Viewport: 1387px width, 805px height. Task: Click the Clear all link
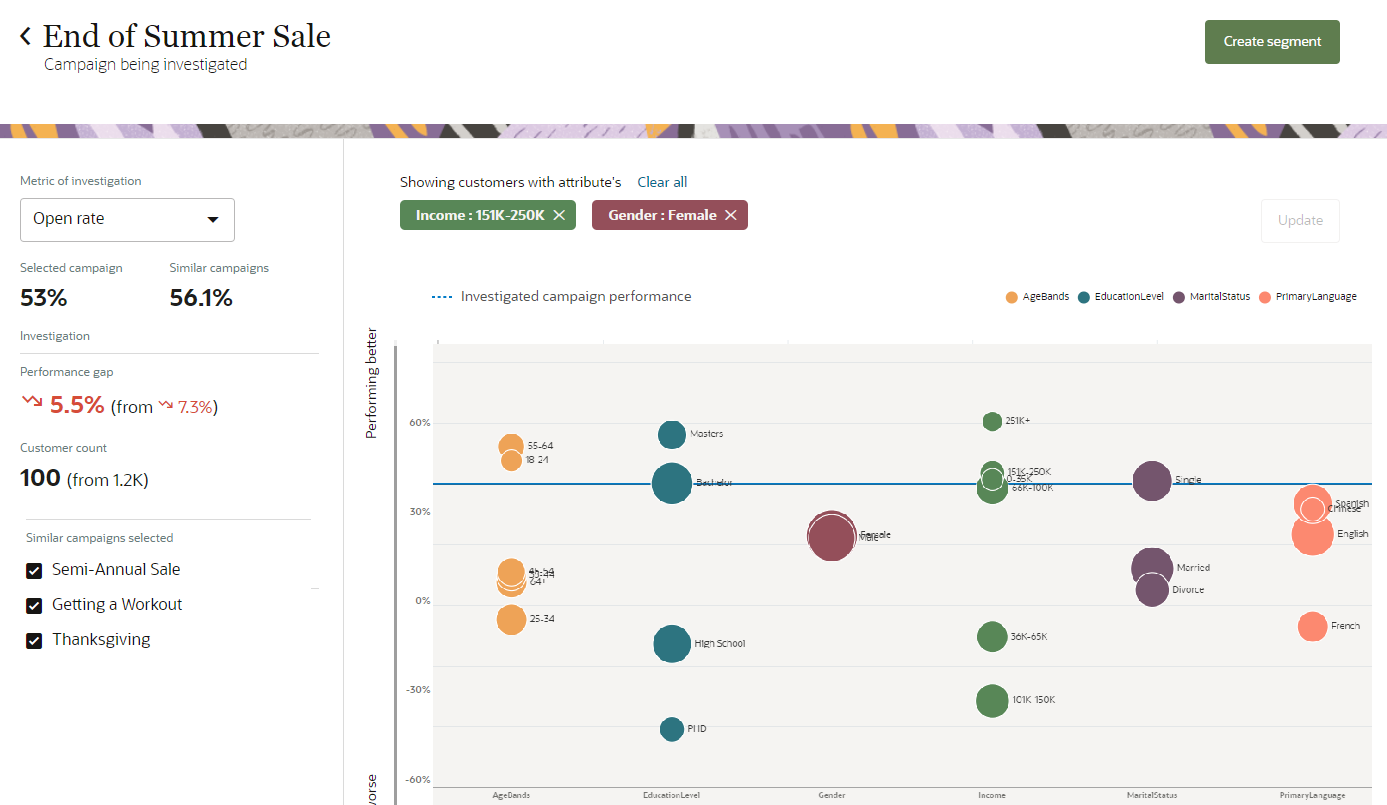(662, 182)
